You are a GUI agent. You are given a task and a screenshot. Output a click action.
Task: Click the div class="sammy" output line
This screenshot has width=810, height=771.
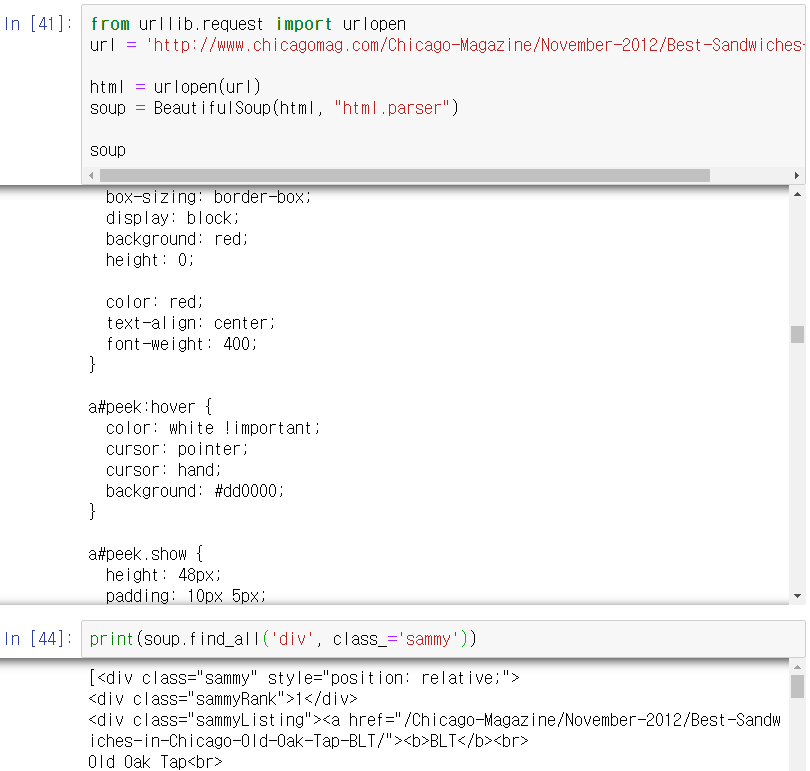pos(304,678)
